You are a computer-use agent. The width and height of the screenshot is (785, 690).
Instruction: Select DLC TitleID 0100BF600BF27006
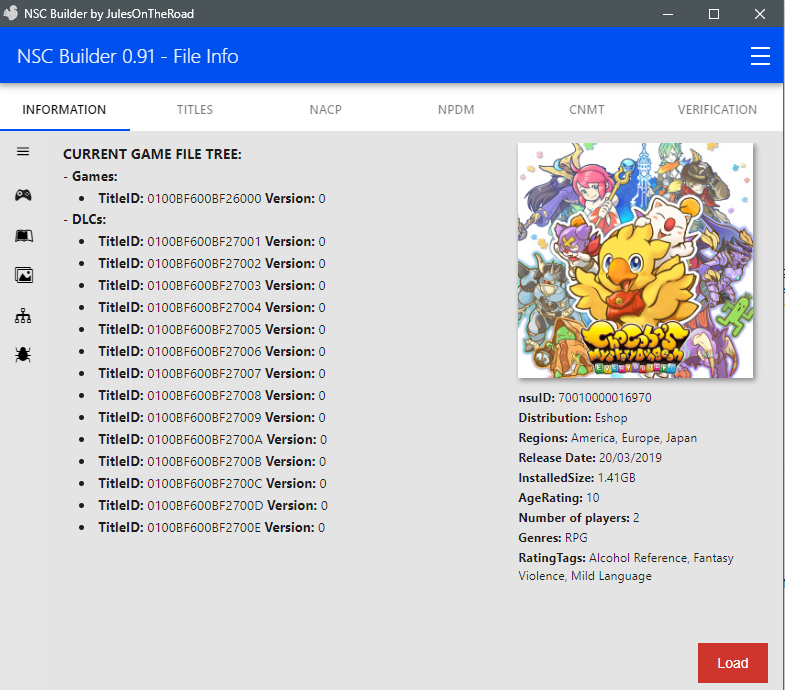(212, 352)
